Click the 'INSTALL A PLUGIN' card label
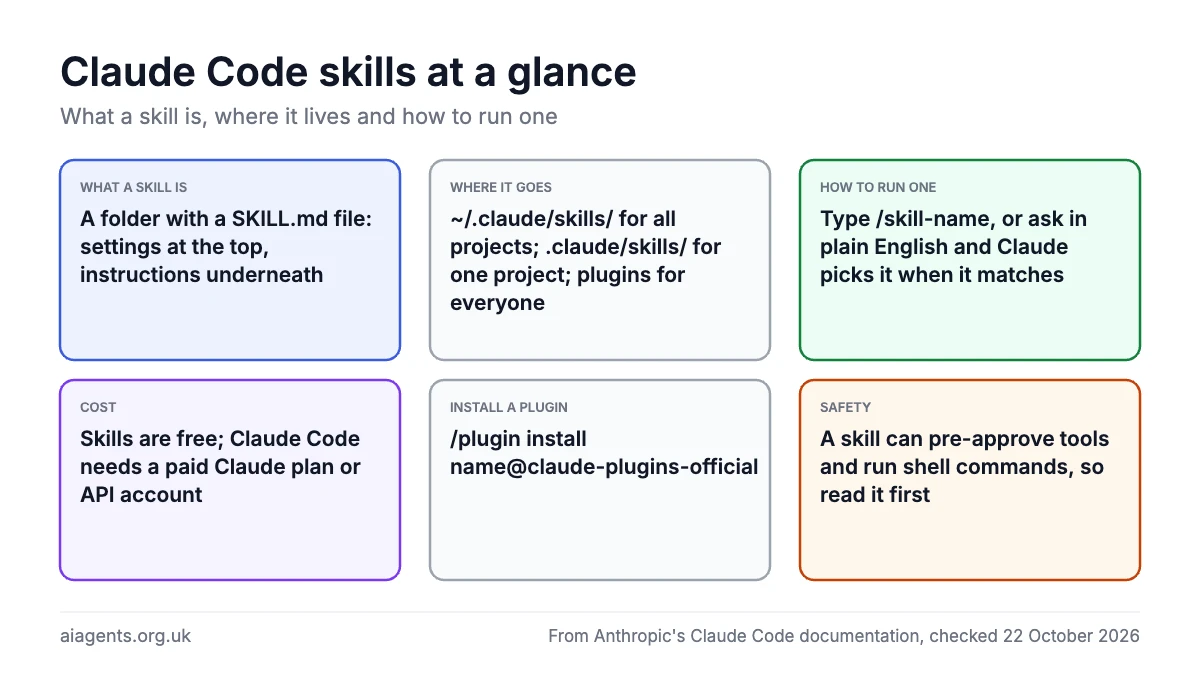Image resolution: width=1200 pixels, height=675 pixels. click(511, 407)
